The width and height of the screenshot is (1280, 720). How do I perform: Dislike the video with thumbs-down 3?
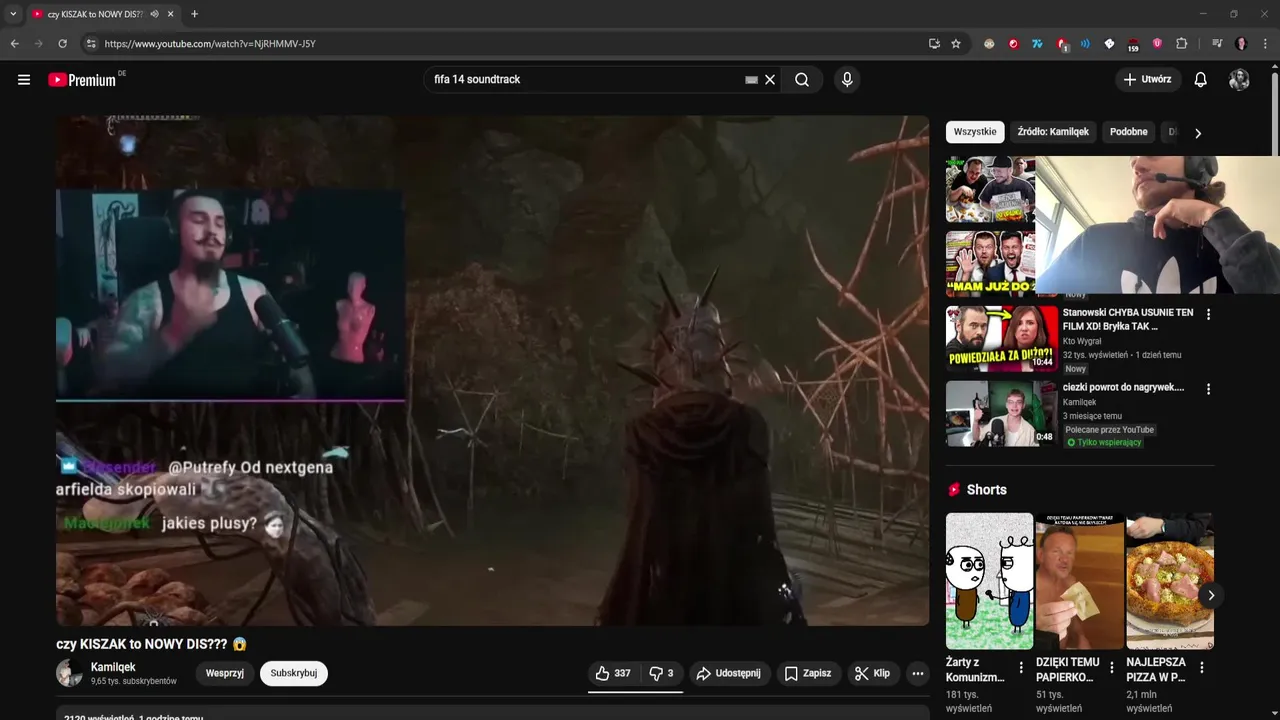point(661,673)
